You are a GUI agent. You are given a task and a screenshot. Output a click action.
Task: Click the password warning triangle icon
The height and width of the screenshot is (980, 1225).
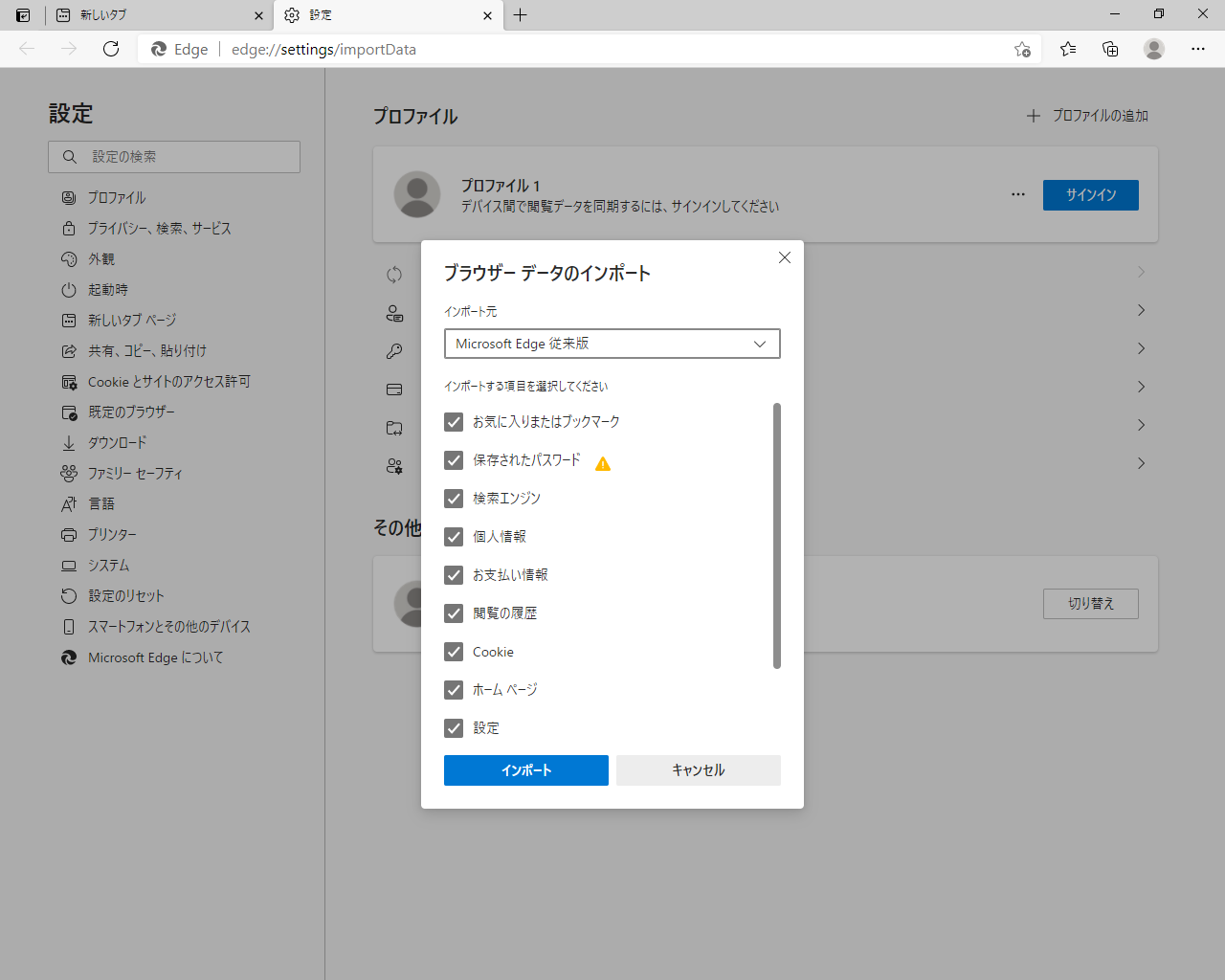603,463
